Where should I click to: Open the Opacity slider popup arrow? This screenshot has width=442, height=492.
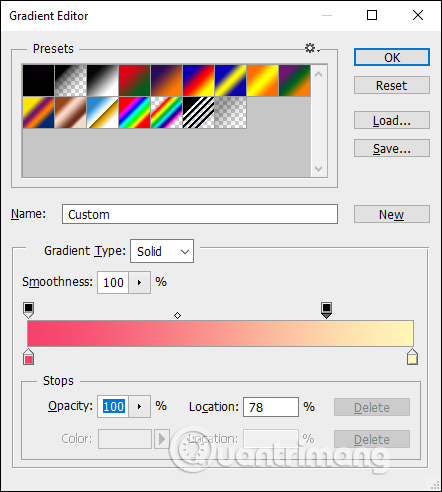pos(139,406)
